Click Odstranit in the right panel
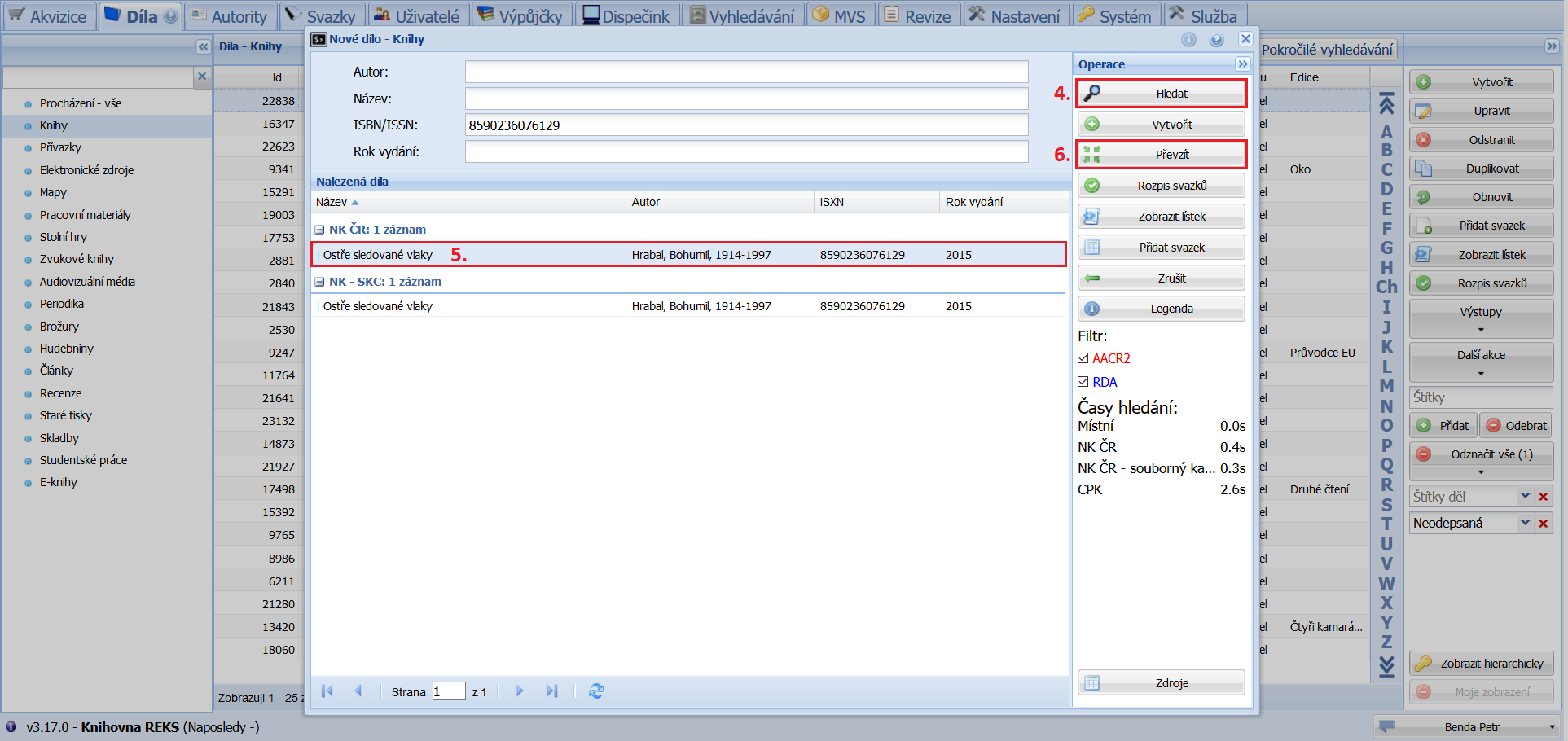1568x741 pixels. click(x=1482, y=140)
